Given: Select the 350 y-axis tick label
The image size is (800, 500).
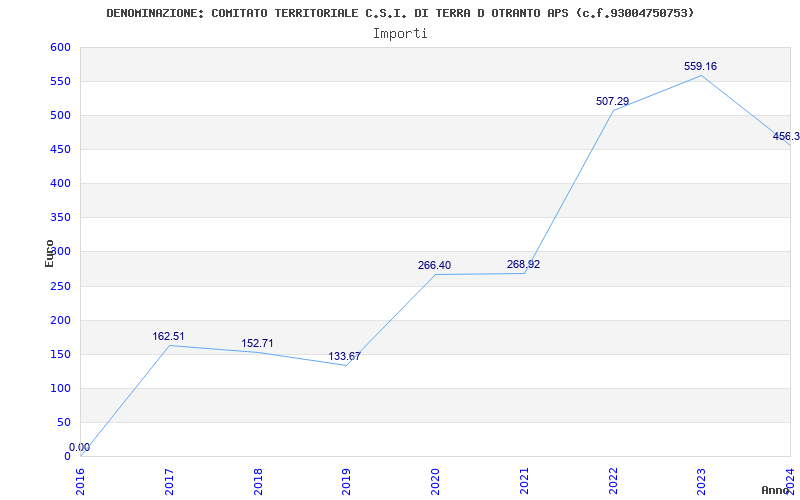Looking at the screenshot, I should [60, 218].
